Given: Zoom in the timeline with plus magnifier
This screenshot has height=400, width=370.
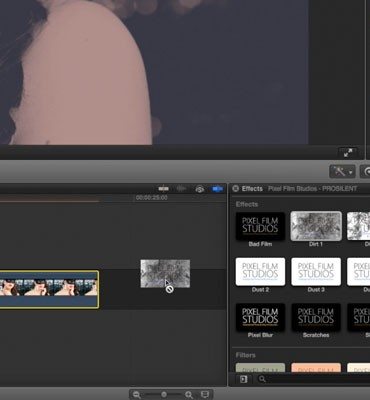Looking at the screenshot, I should 189,395.
